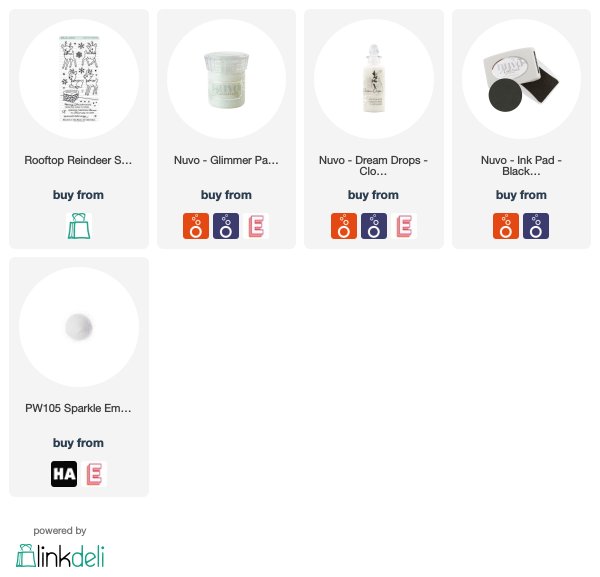
Task: Open the Nuvo Dream Drops bottle image
Action: (374, 79)
